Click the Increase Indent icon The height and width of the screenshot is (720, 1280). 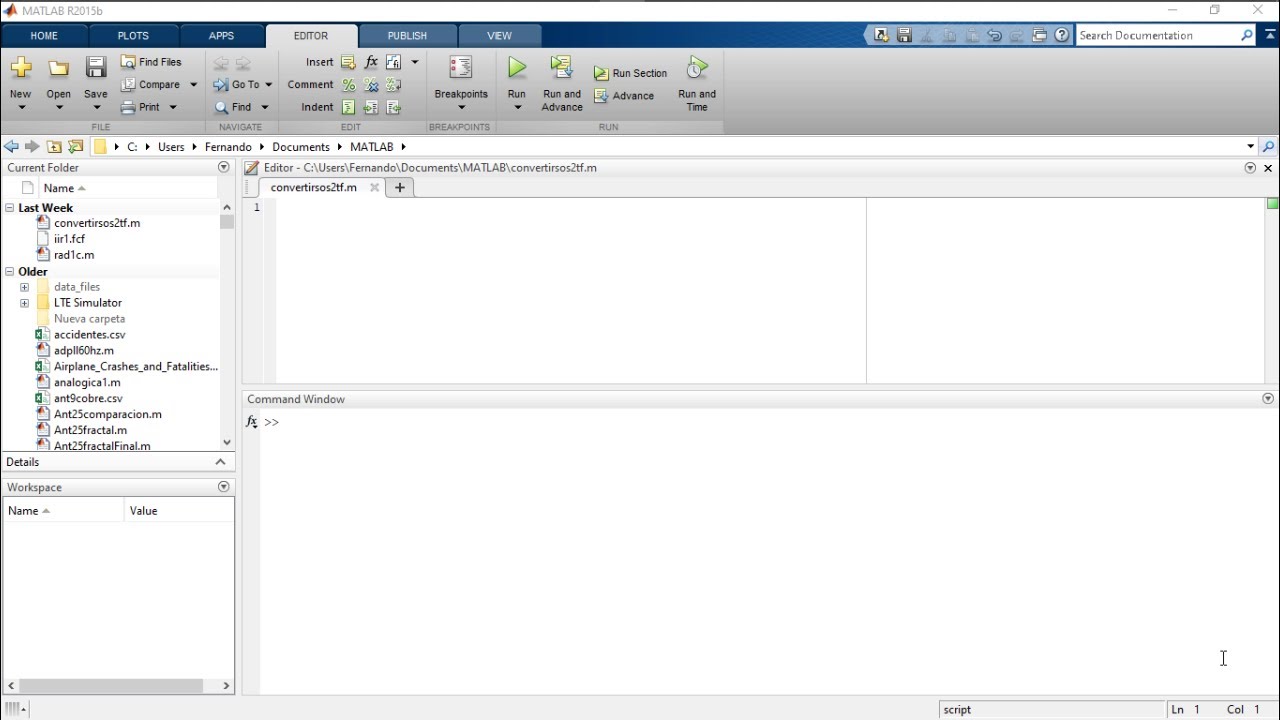pos(371,107)
